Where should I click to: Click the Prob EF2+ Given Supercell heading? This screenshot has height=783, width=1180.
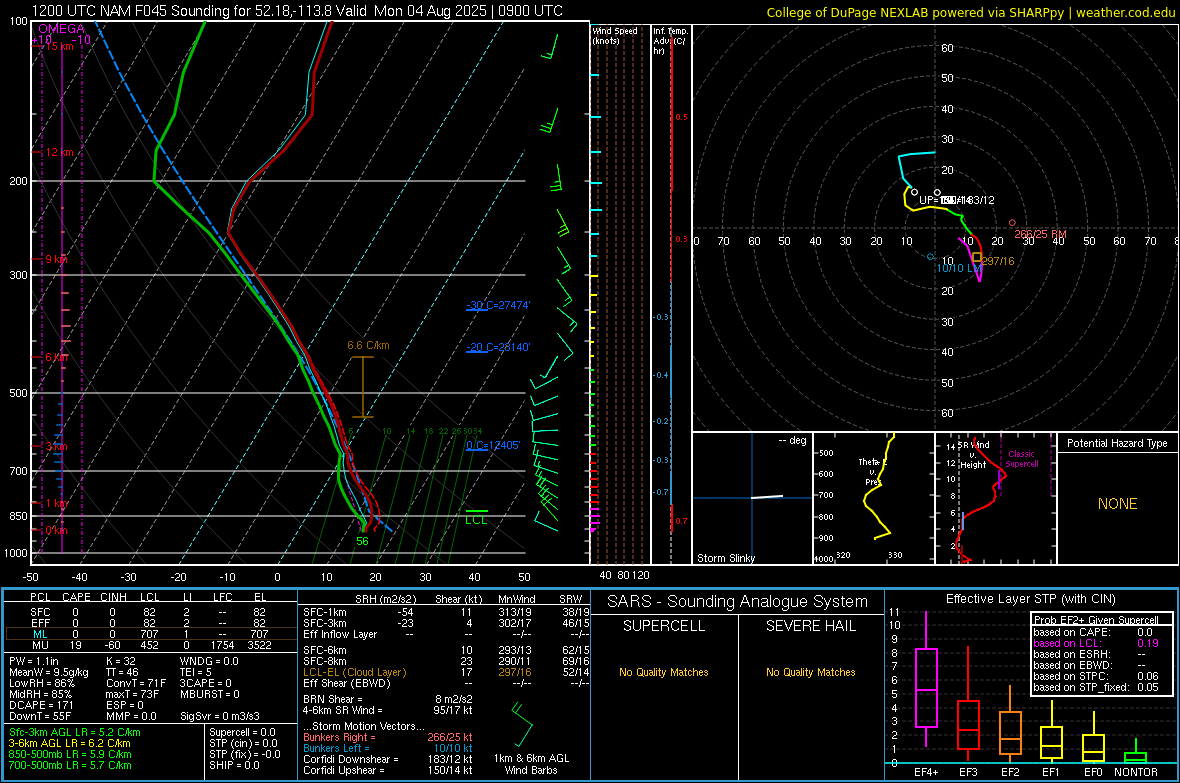[x=1096, y=620]
